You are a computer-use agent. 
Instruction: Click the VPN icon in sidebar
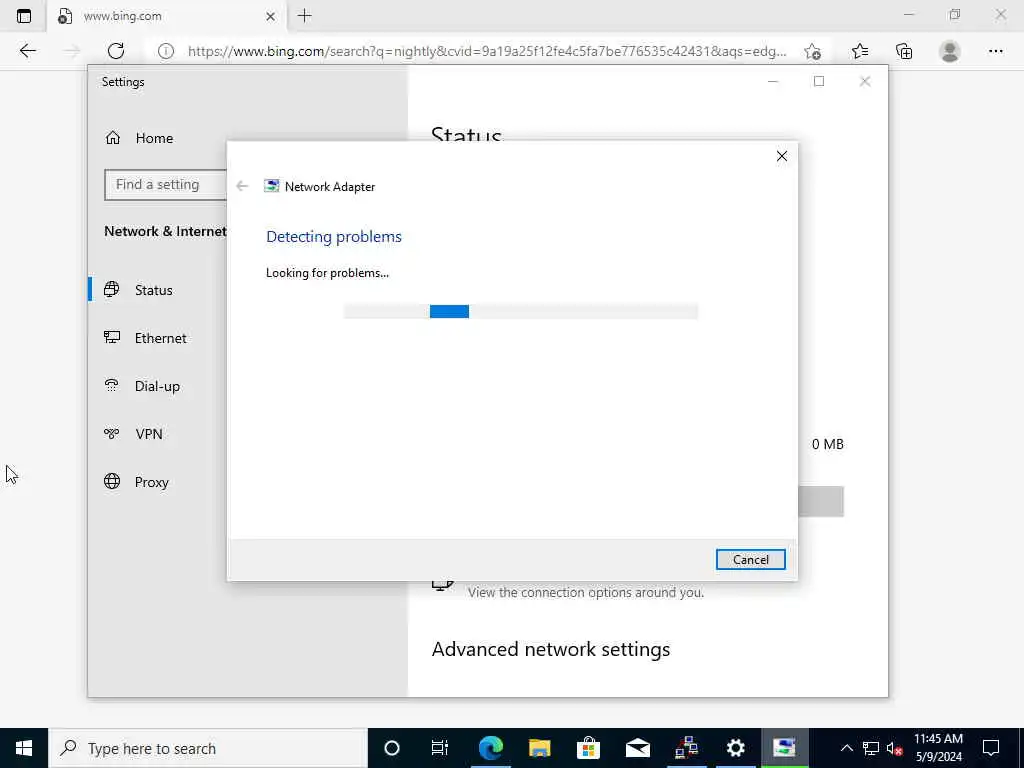point(112,433)
